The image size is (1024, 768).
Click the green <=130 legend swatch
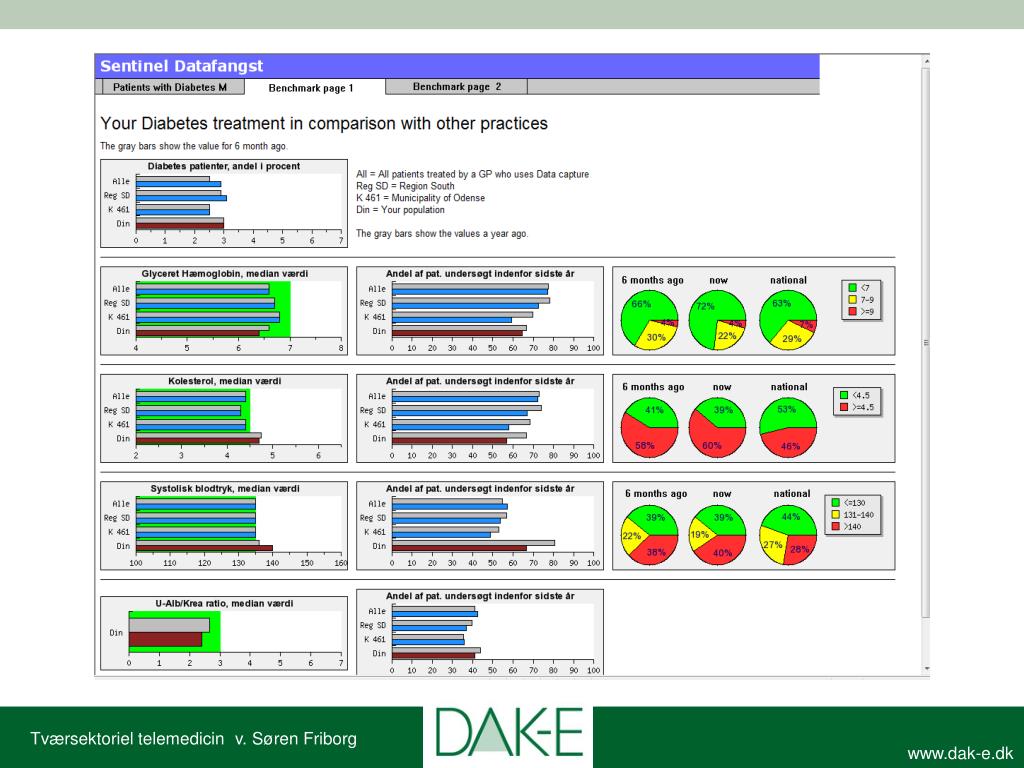(x=835, y=503)
